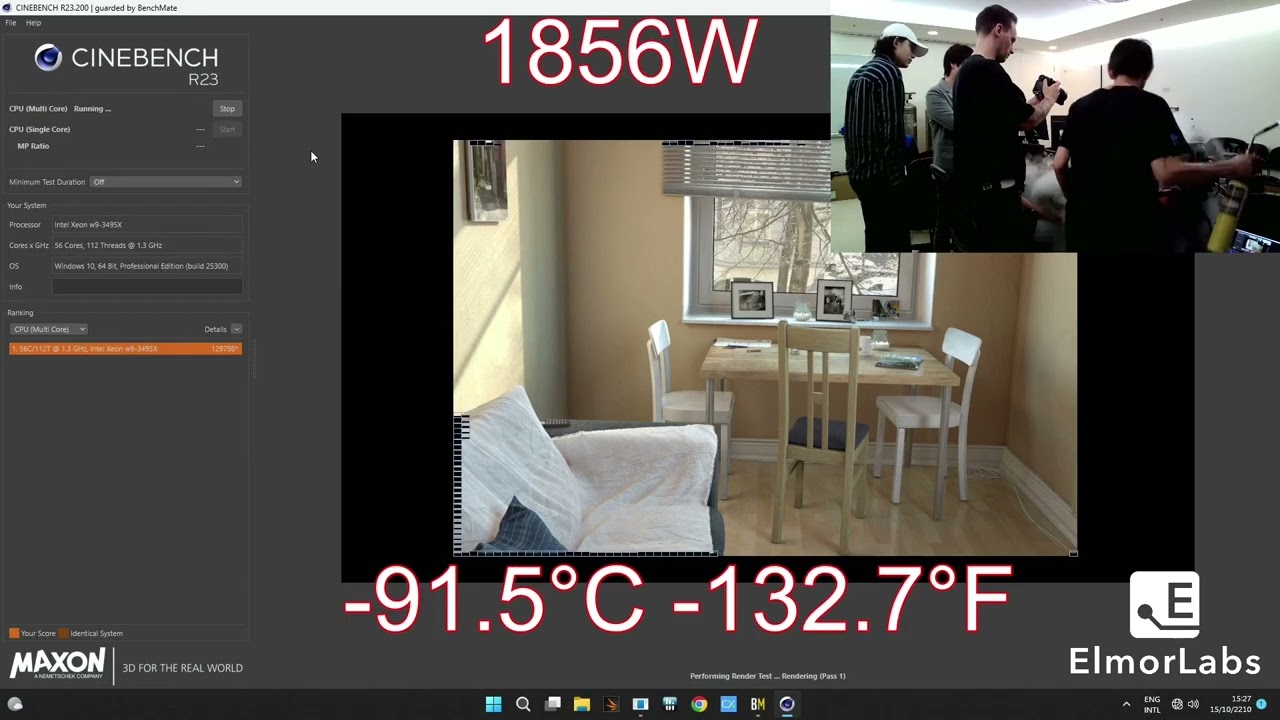Click the Identical System legend swatch
Image resolution: width=1280 pixels, height=720 pixels.
[64, 633]
